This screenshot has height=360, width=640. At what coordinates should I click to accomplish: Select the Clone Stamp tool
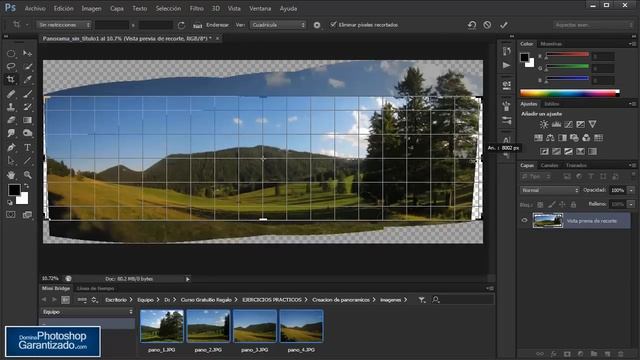pyautogui.click(x=11, y=107)
